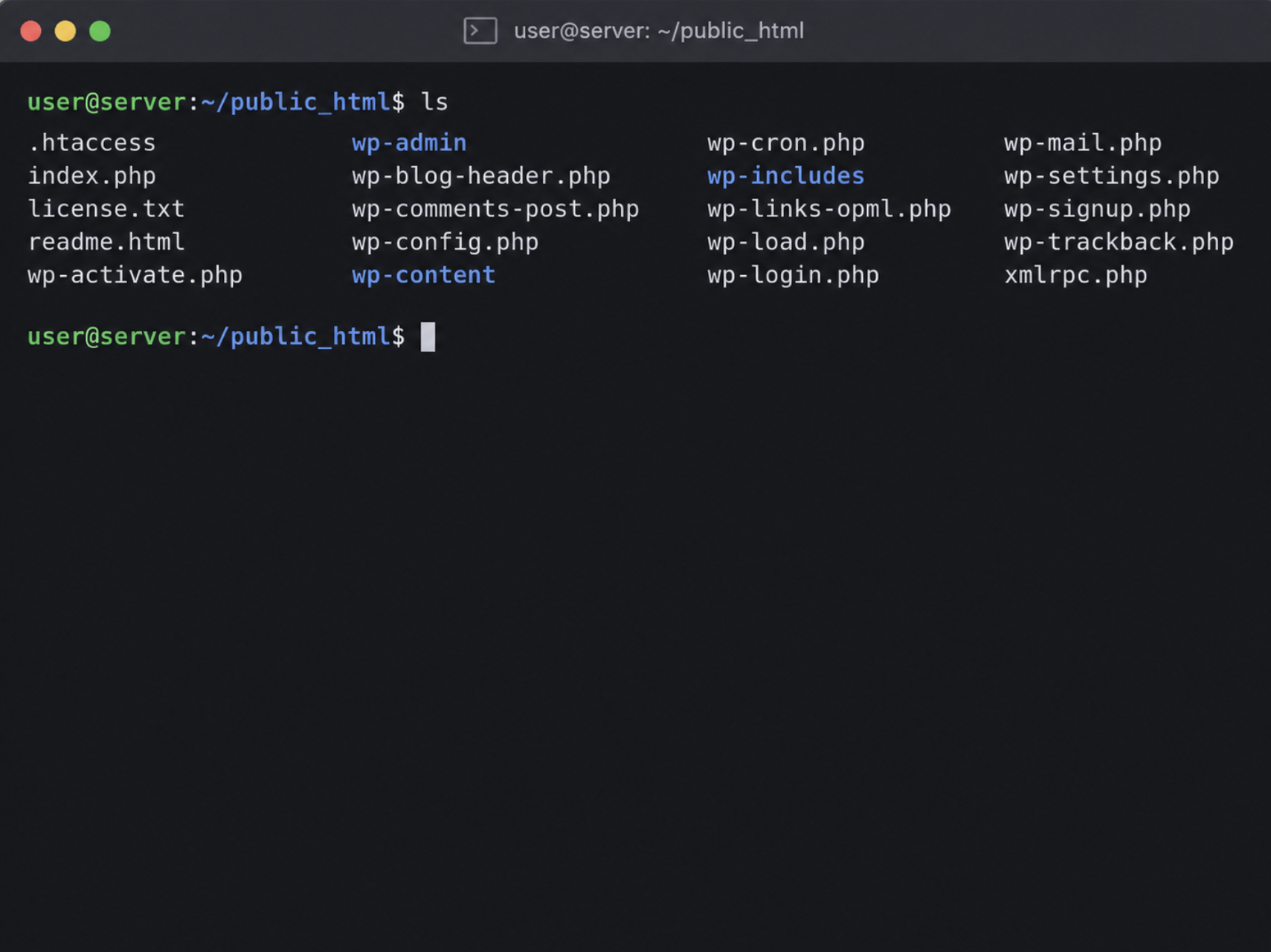Select the wp-includes directory name

786,176
